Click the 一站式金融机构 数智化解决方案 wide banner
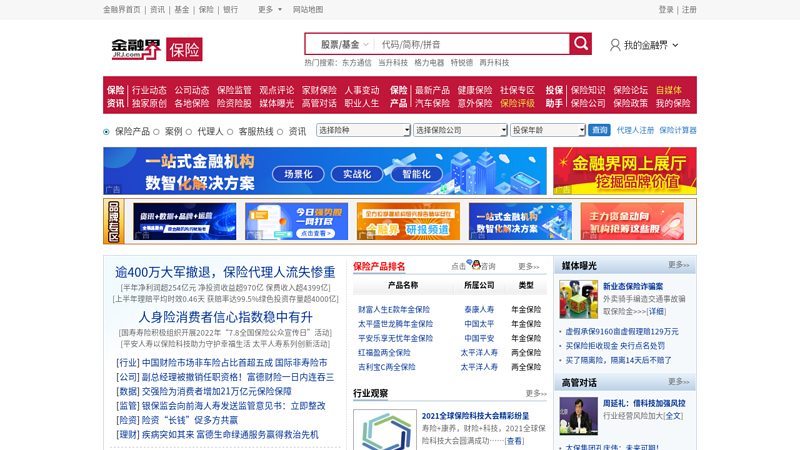Screen dimensions: 800x450 324,171
